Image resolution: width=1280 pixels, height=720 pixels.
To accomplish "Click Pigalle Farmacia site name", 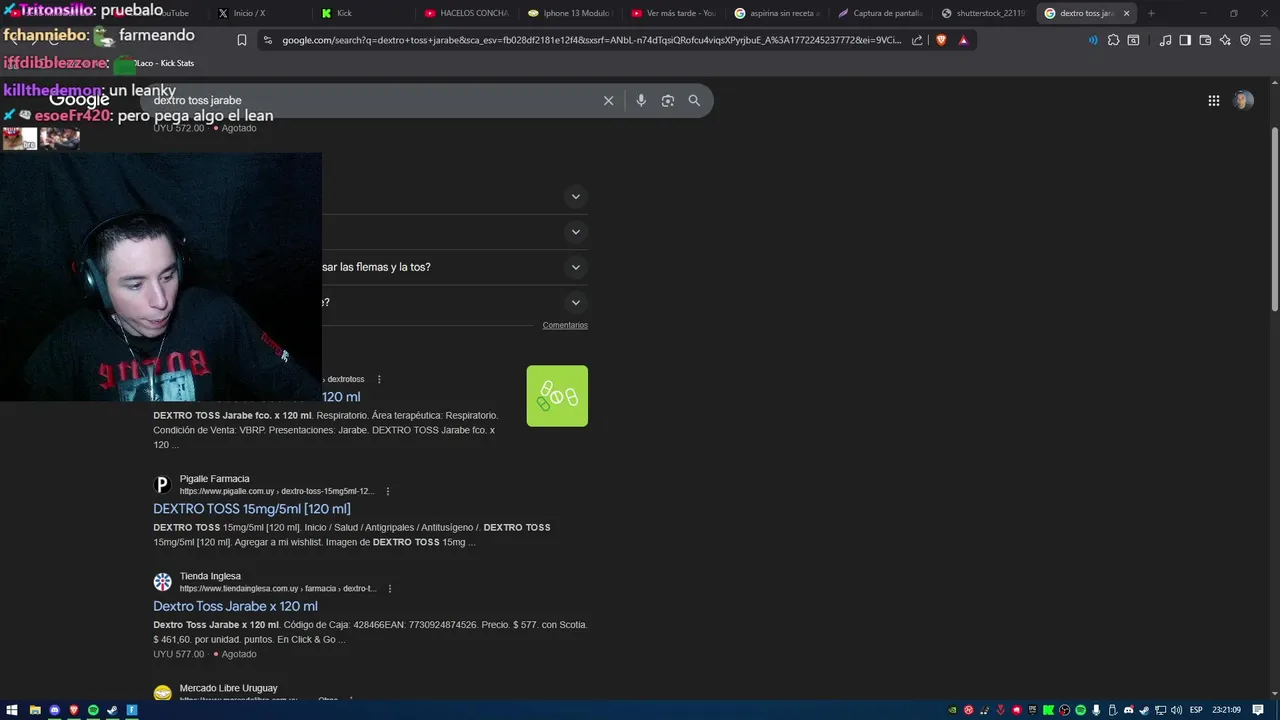I will click(x=214, y=479).
